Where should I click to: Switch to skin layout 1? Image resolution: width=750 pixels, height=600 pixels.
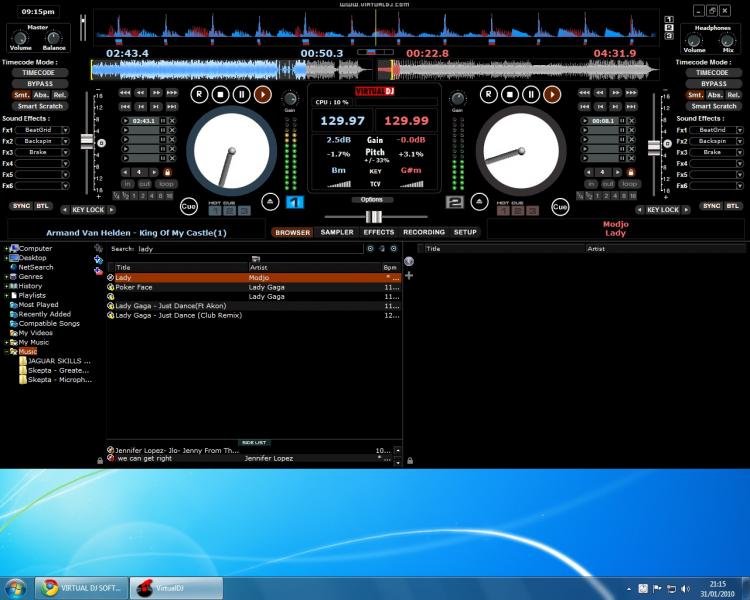(x=669, y=20)
